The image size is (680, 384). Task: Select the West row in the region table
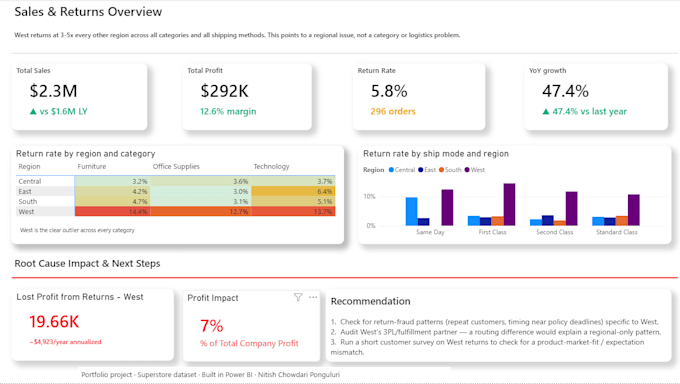tap(175, 212)
